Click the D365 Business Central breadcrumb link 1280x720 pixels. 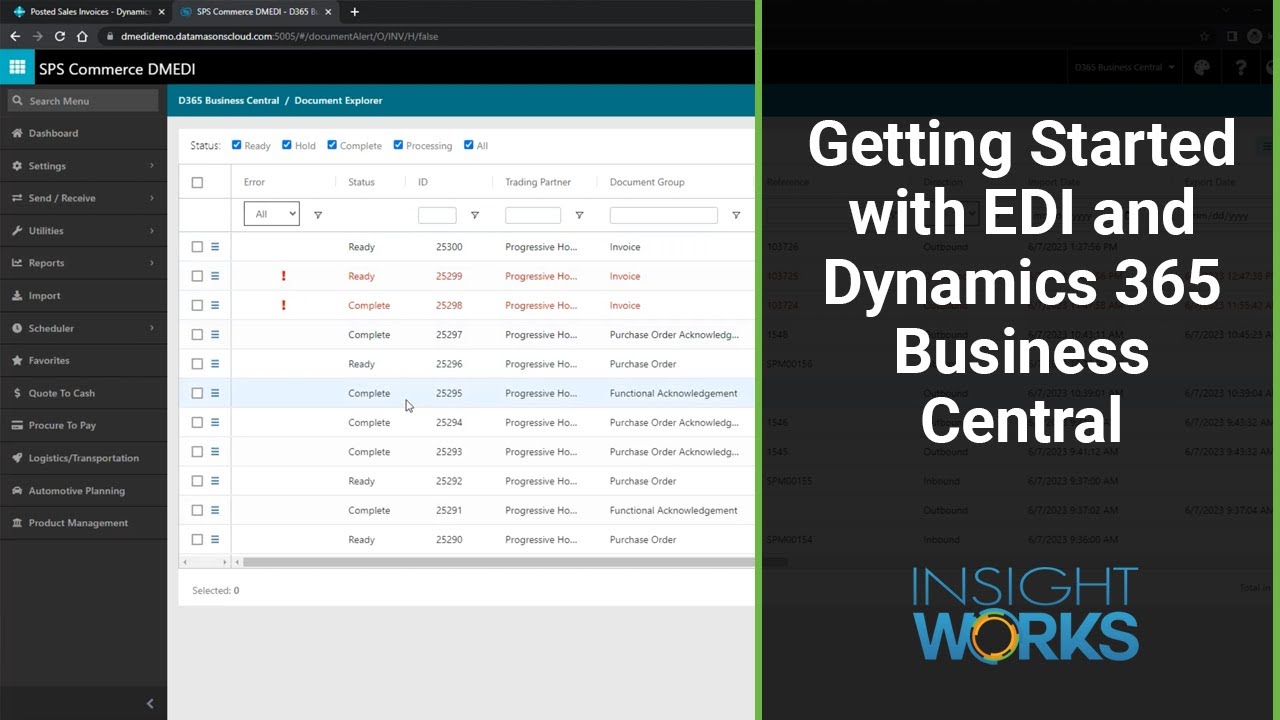tap(229, 101)
